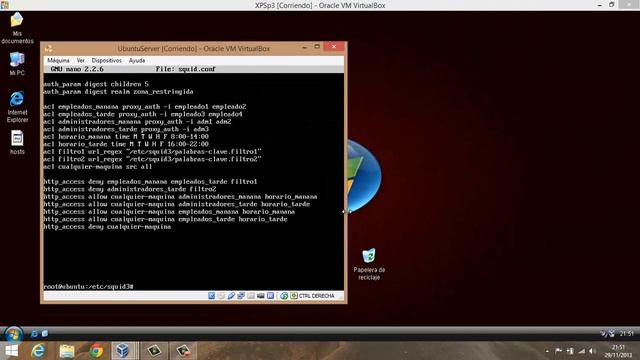Screen dimensions: 640x360
Task: Click the 'acl horario_manana time' line
Action: pos(126,137)
